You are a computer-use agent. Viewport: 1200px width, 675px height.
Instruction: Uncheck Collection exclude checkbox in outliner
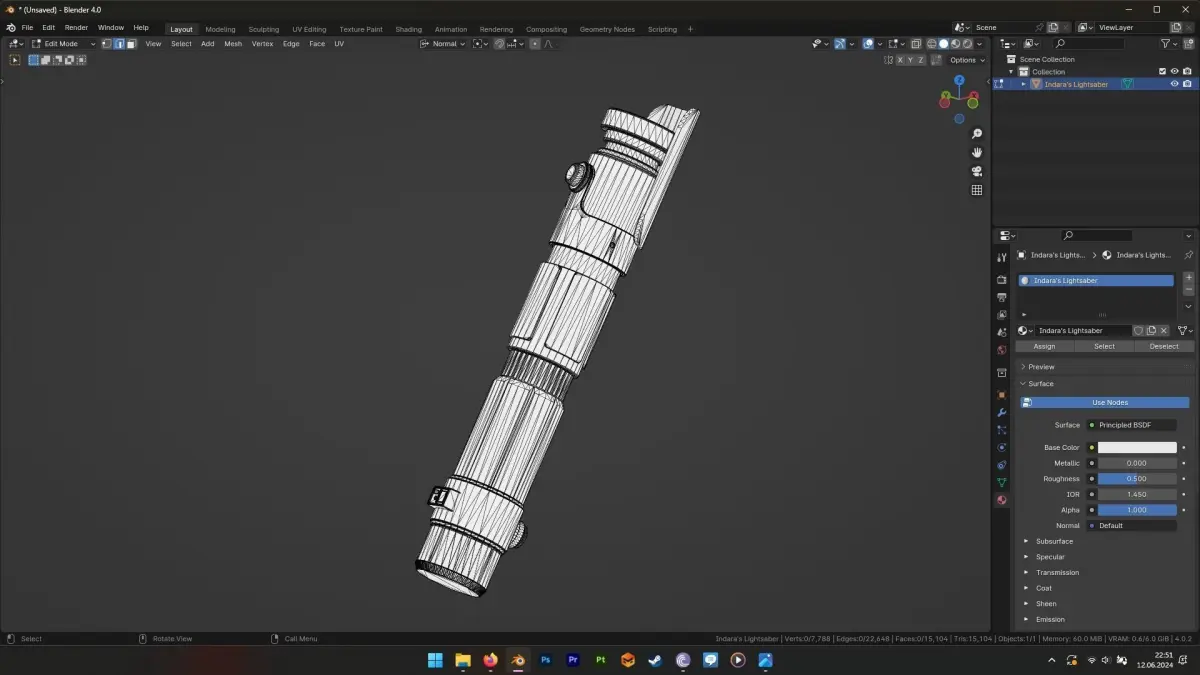point(1162,72)
